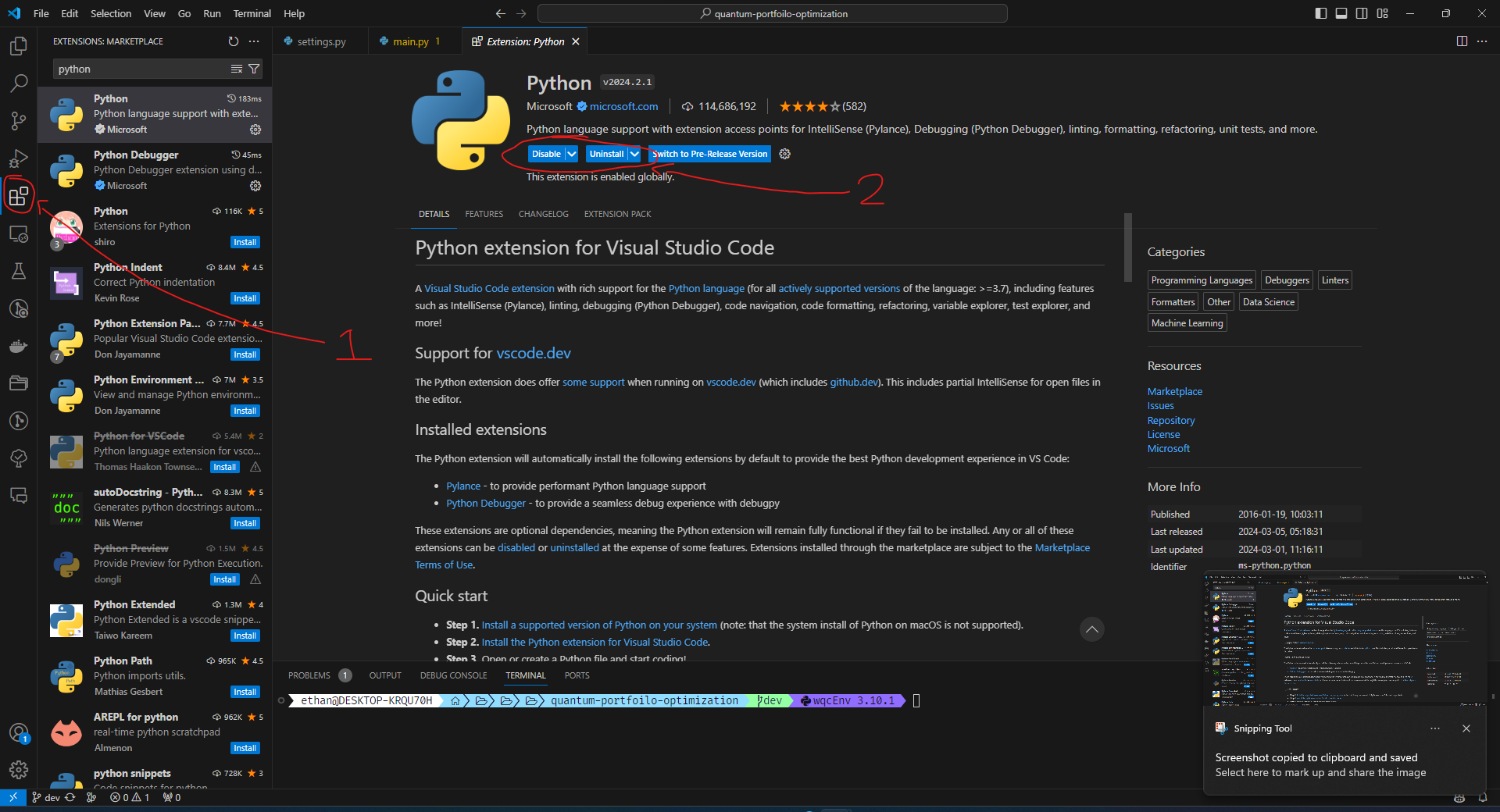The height and width of the screenshot is (812, 1500).
Task: Toggle the primary side bar visibility
Action: pos(1320,13)
